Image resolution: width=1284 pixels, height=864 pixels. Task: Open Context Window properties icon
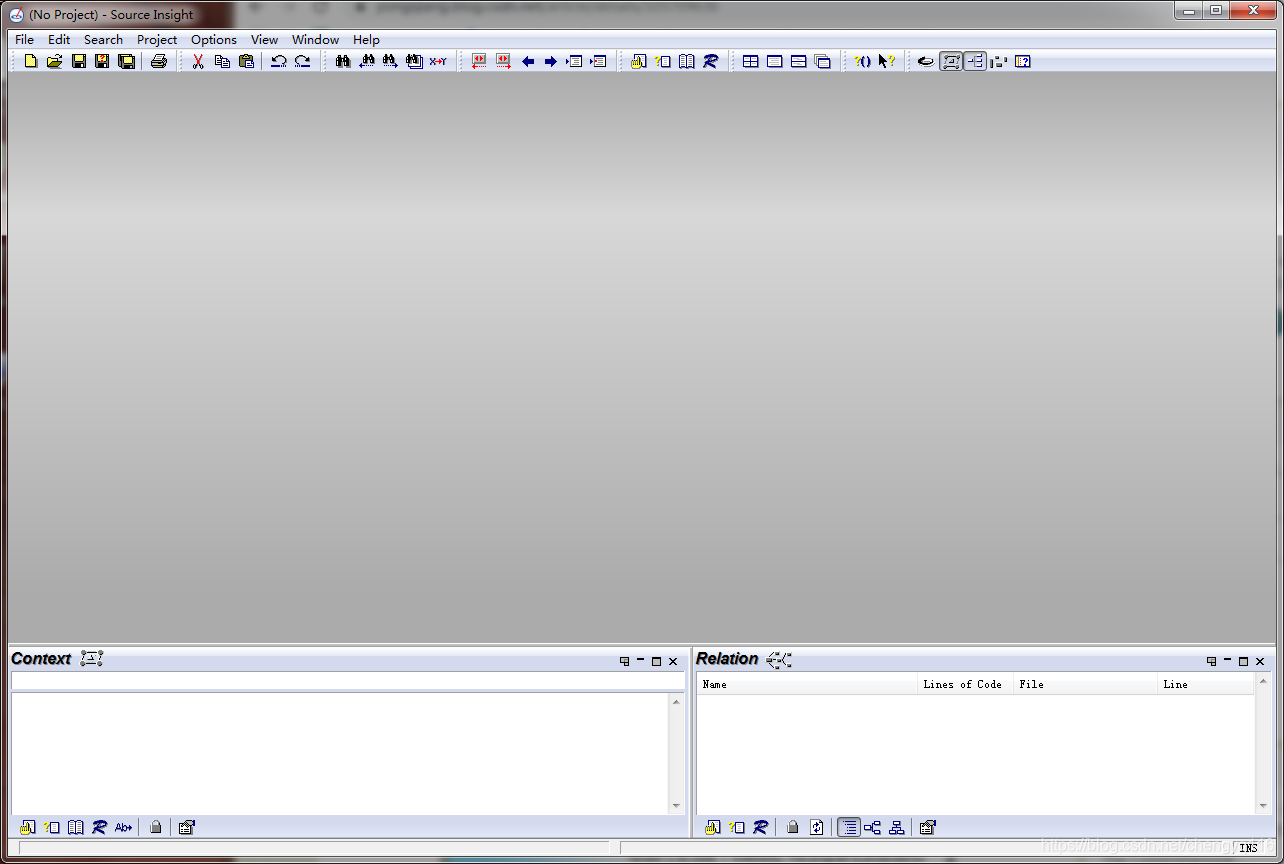pyautogui.click(x=187, y=827)
